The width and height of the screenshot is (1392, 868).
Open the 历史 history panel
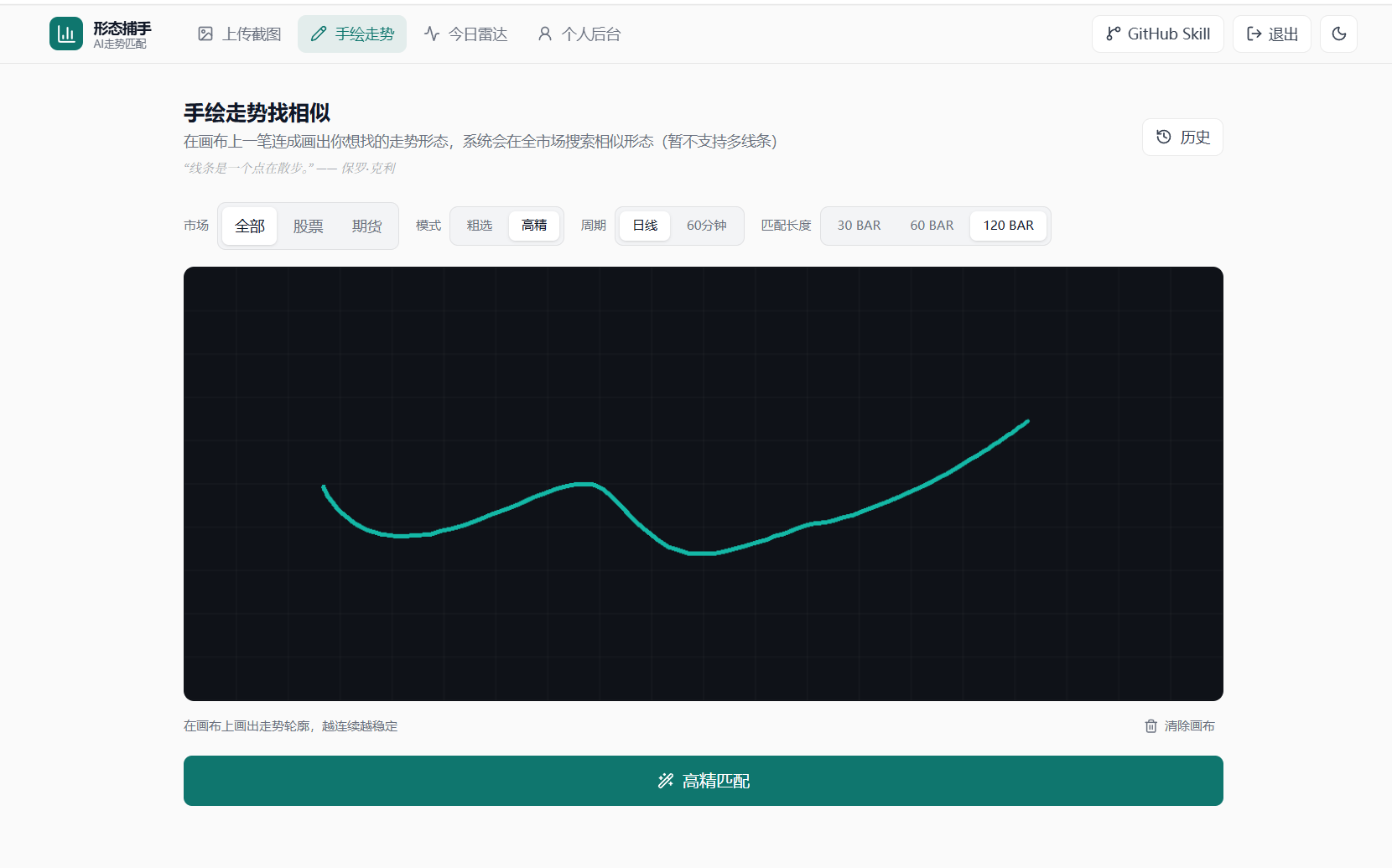click(1182, 137)
